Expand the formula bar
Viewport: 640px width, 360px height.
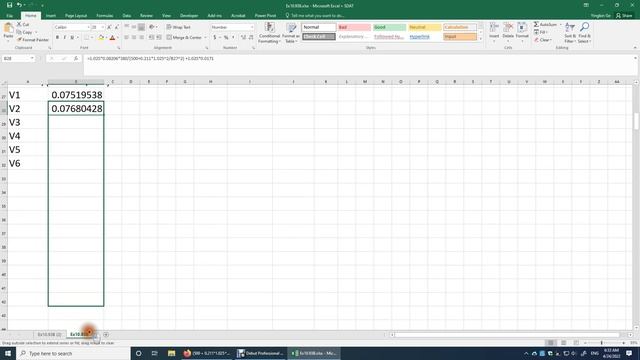click(635, 59)
